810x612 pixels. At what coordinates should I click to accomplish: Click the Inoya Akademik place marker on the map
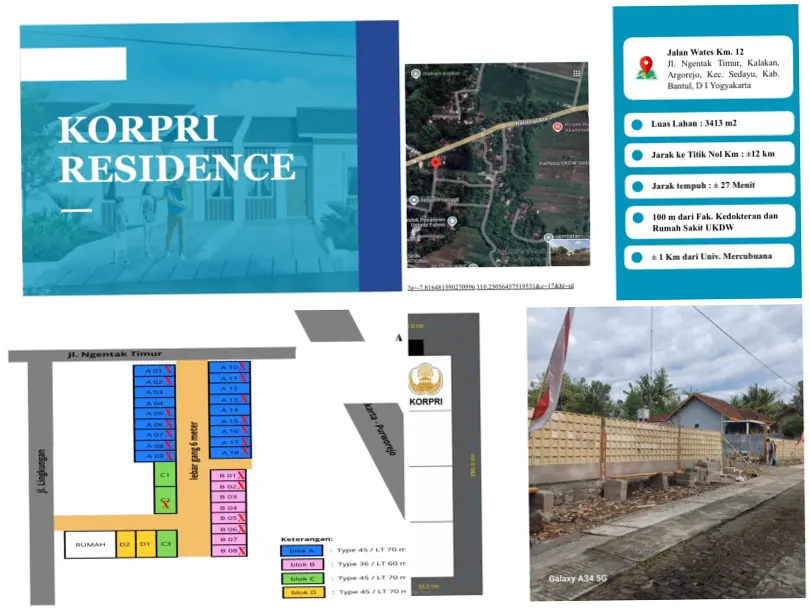coord(557,128)
